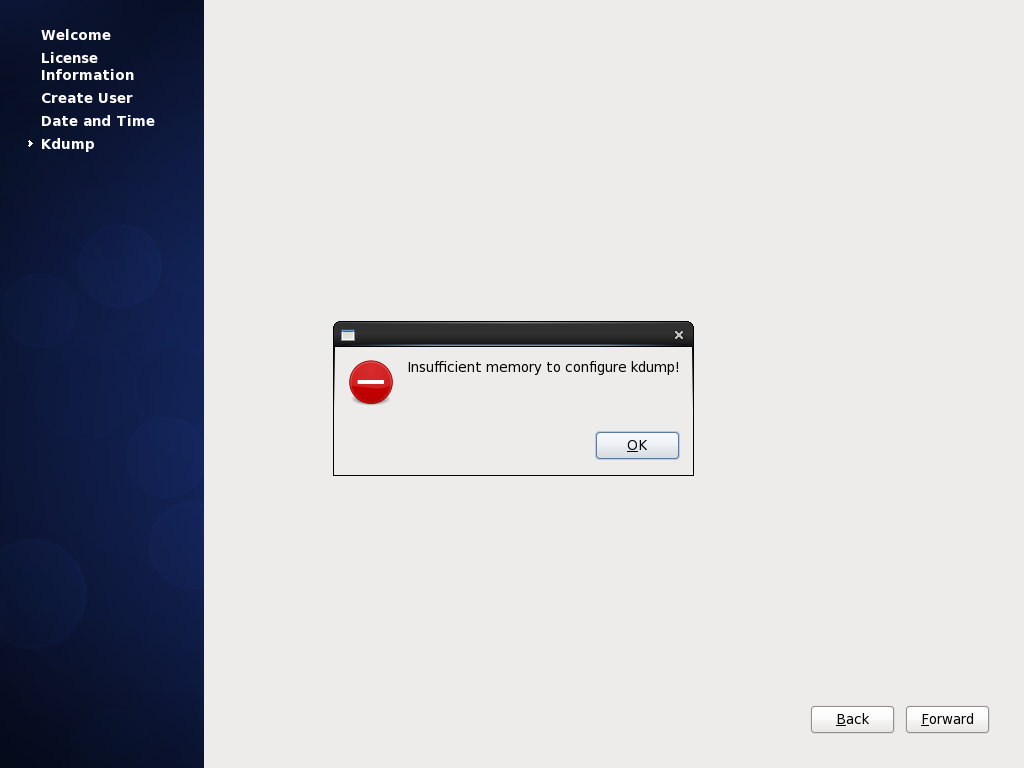The height and width of the screenshot is (768, 1024).
Task: Click the Forward button's underlined F
Action: click(x=927, y=719)
